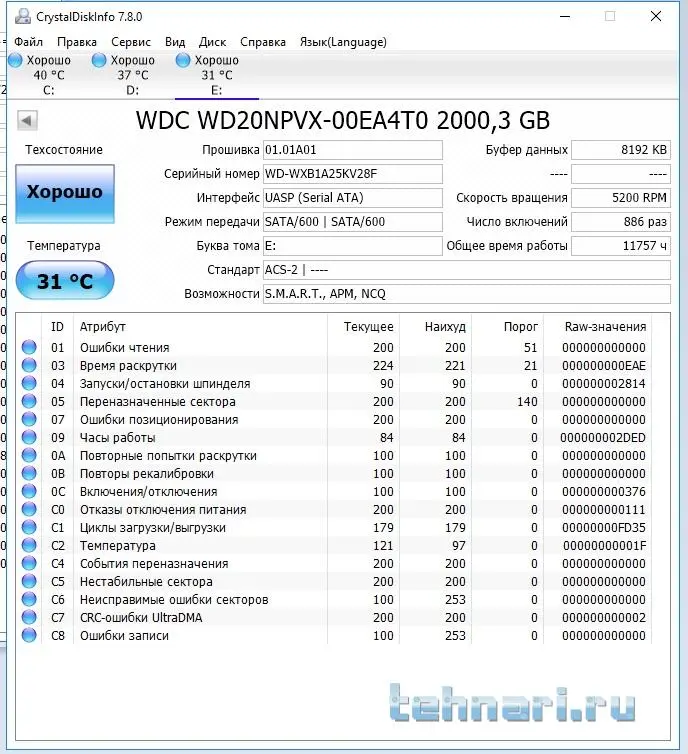Click the Буфер данных value 8192 KB
Screen dimensions: 688x754
pyautogui.click(x=621, y=150)
